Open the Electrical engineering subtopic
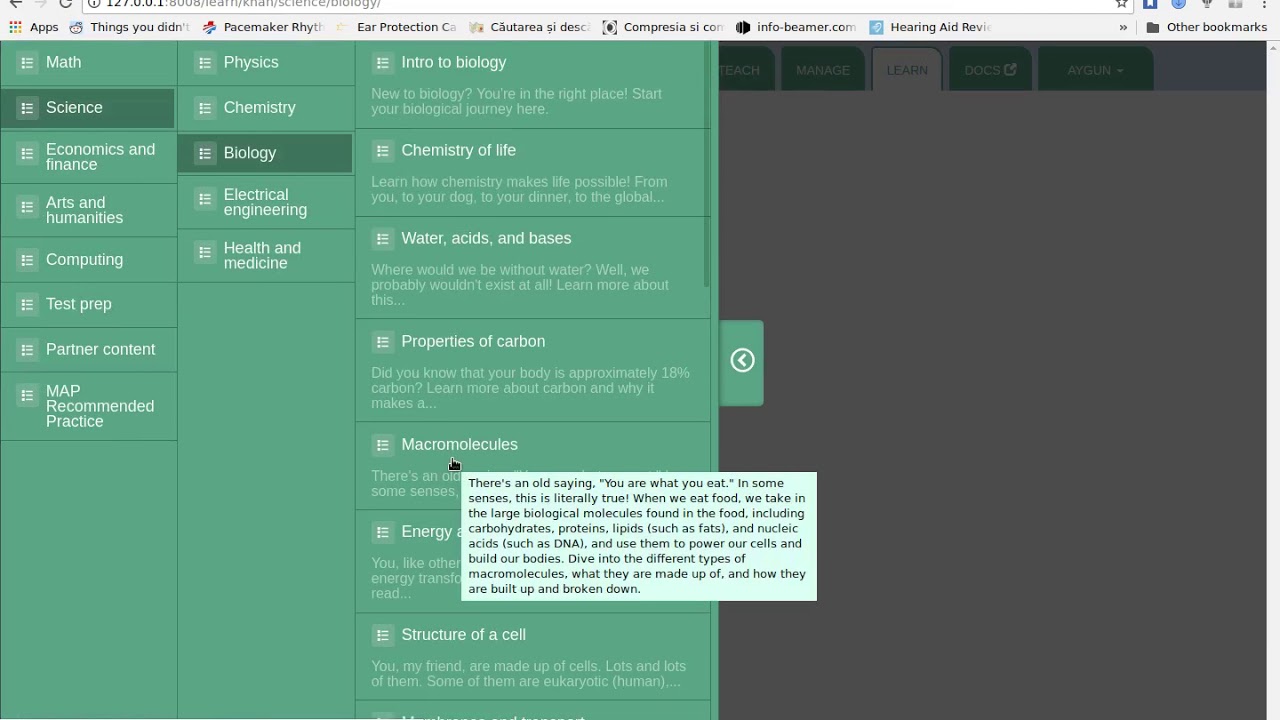 (x=266, y=202)
